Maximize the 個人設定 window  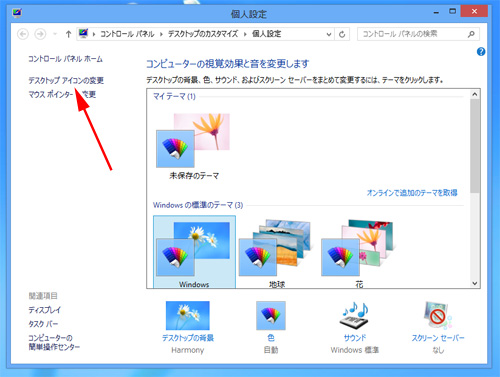pyautogui.click(x=452, y=11)
